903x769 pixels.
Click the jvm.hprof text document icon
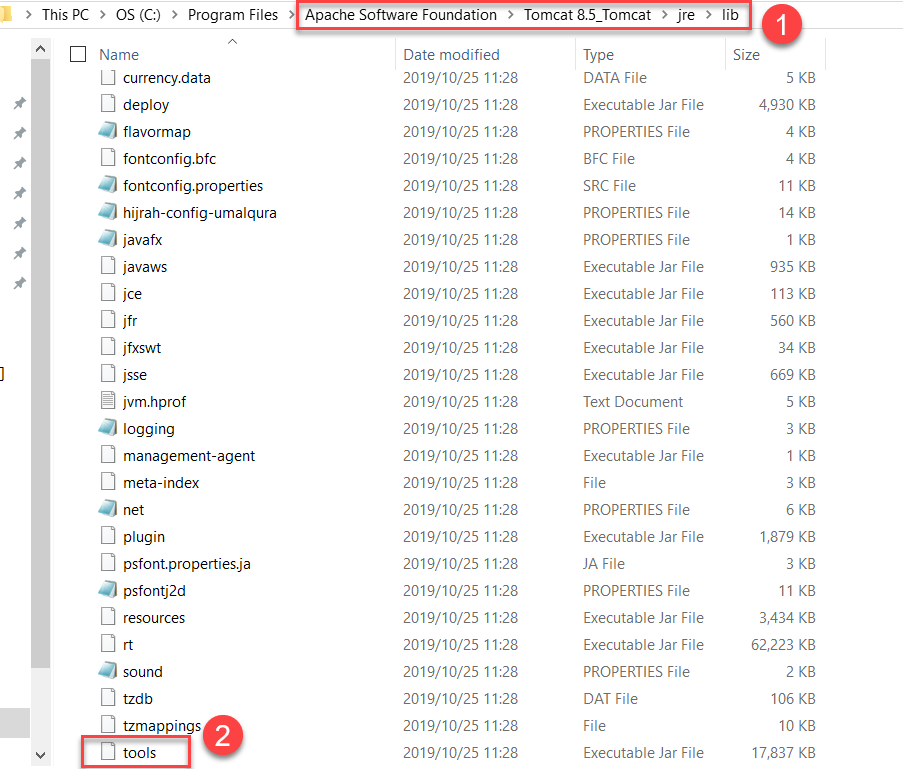pos(108,401)
